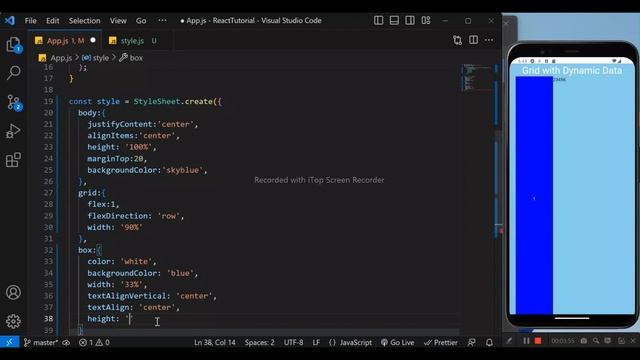Open Source Control view with badge 2
Viewport: 640px width, 360px height.
13,102
